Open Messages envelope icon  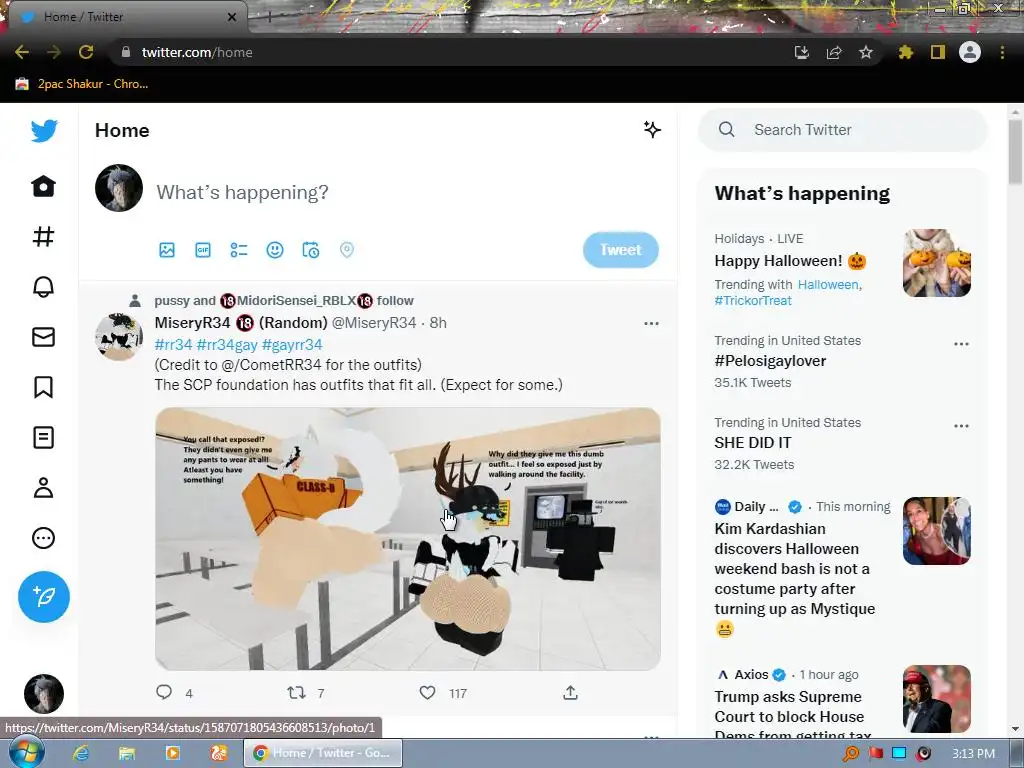44,337
